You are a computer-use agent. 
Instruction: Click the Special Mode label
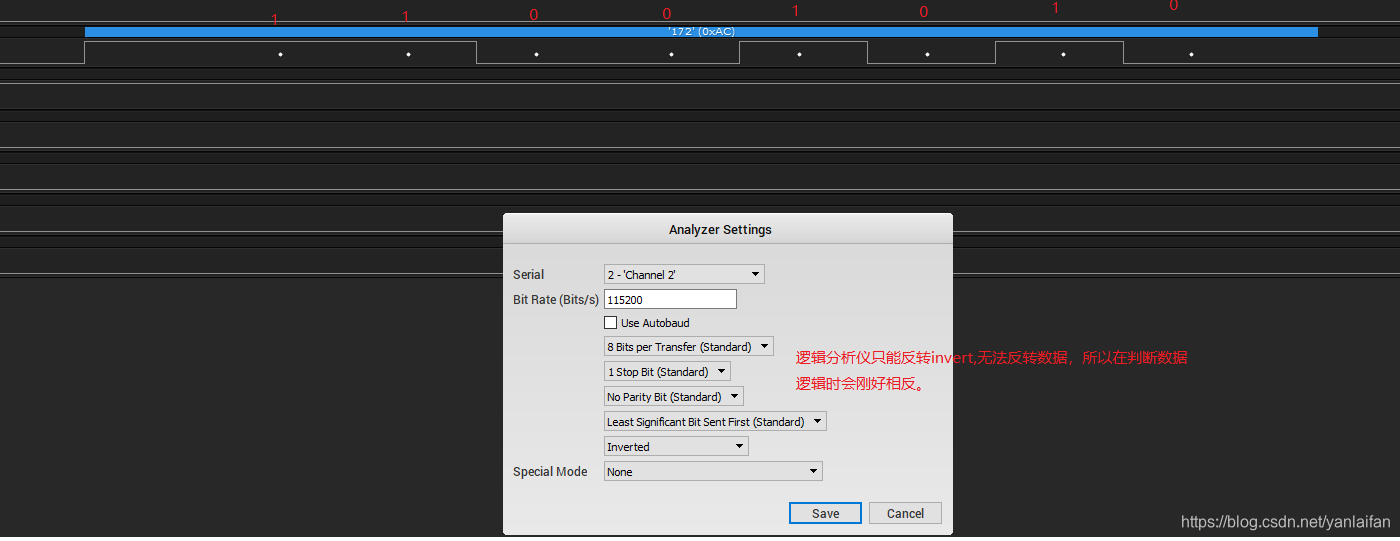[x=550, y=472]
